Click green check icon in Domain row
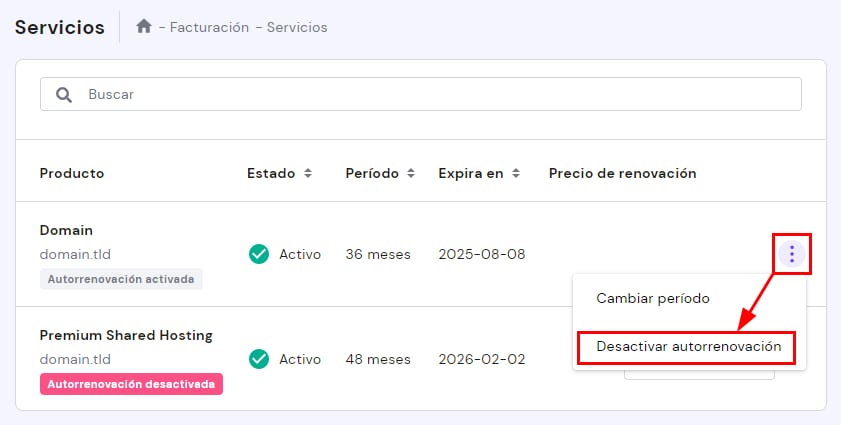Image resolution: width=841 pixels, height=425 pixels. 259,254
